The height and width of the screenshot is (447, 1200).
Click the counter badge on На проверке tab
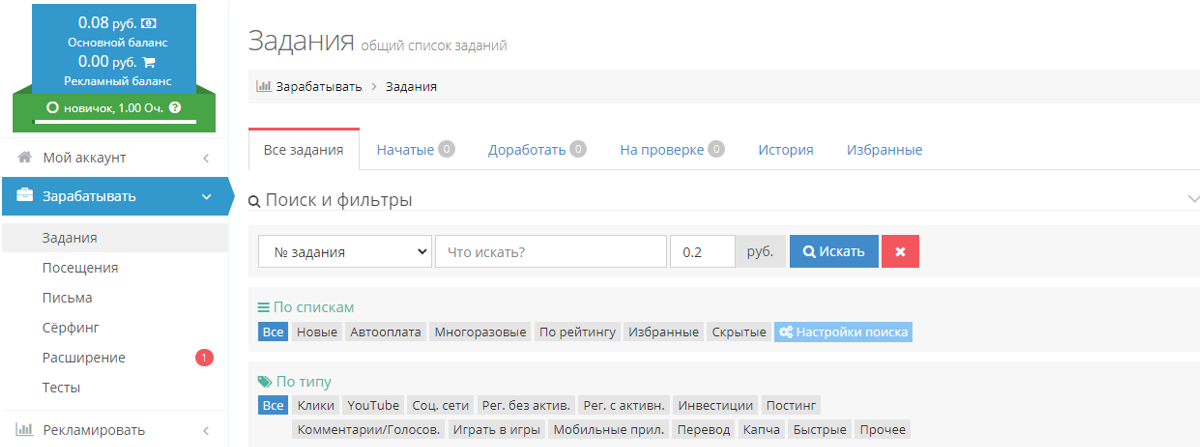tap(716, 149)
